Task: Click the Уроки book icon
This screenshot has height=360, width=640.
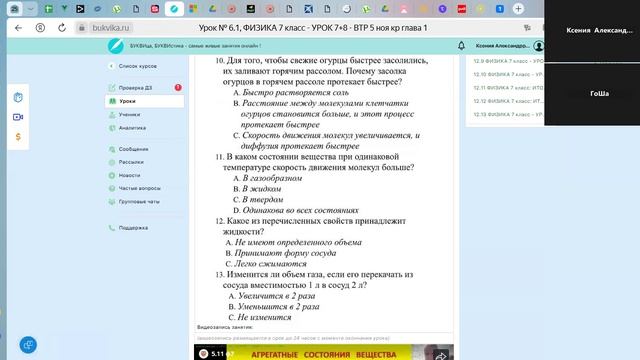Action: (x=112, y=101)
